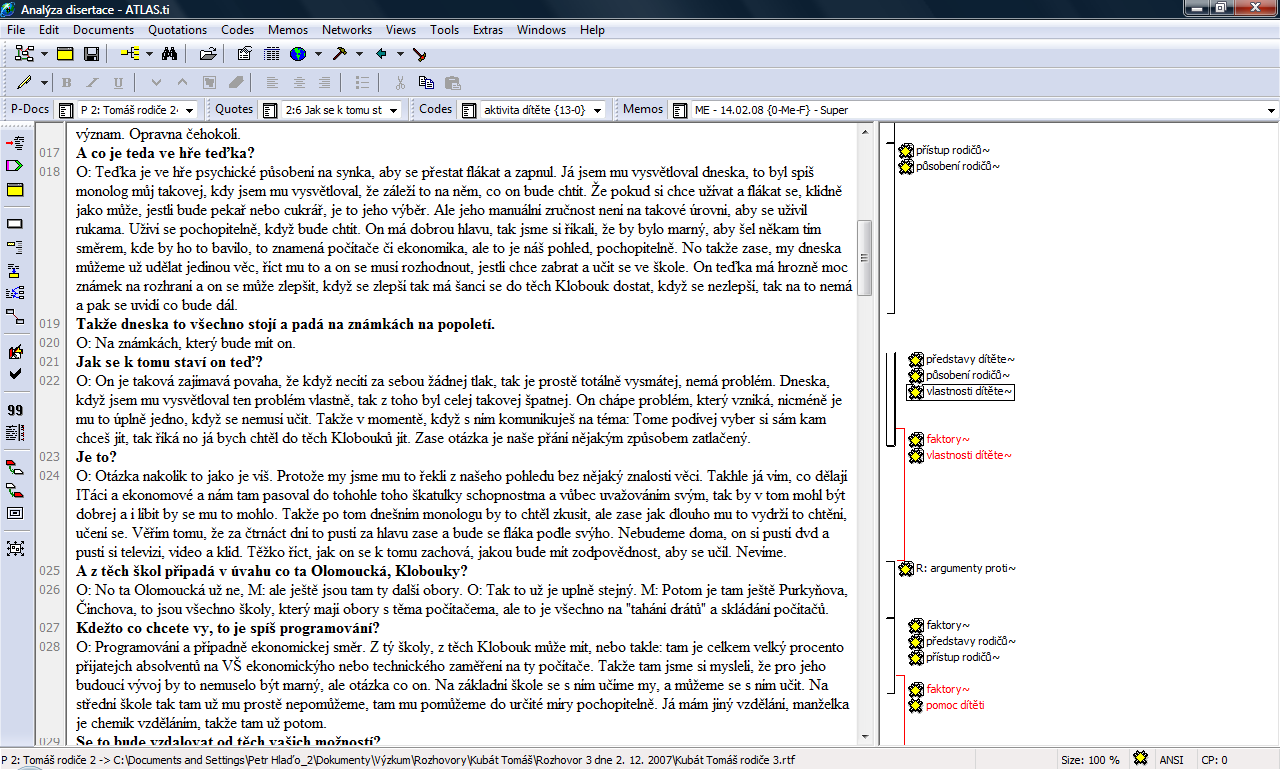
Task: Open the network view editor icon
Action: (24, 53)
